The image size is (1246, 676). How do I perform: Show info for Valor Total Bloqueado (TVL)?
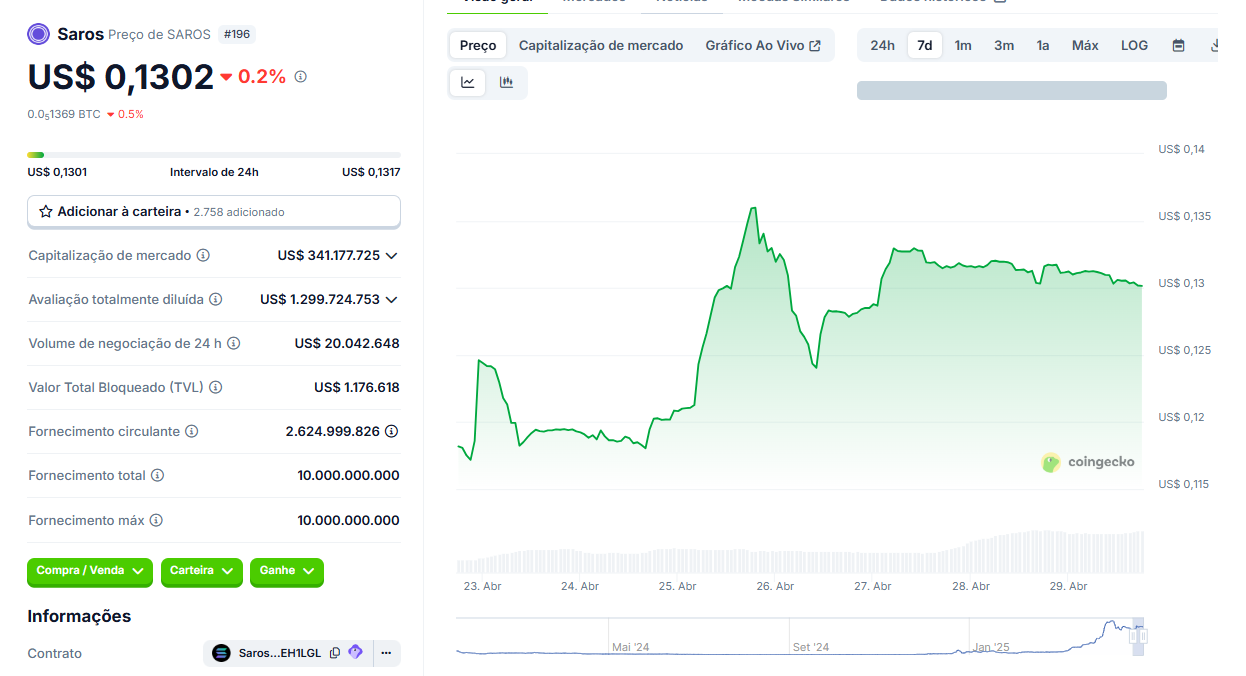click(x=215, y=387)
